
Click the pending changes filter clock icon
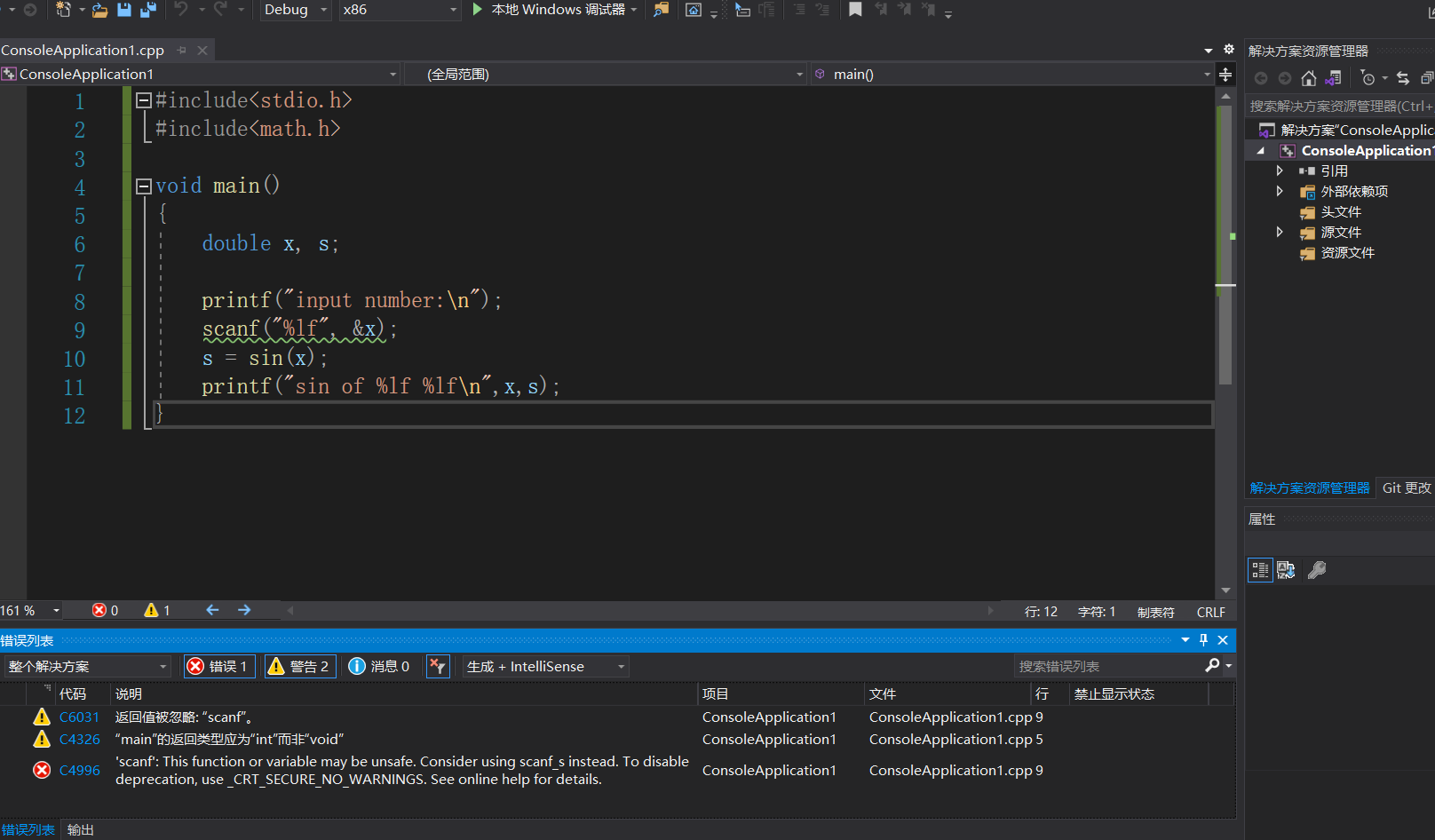[x=1368, y=78]
